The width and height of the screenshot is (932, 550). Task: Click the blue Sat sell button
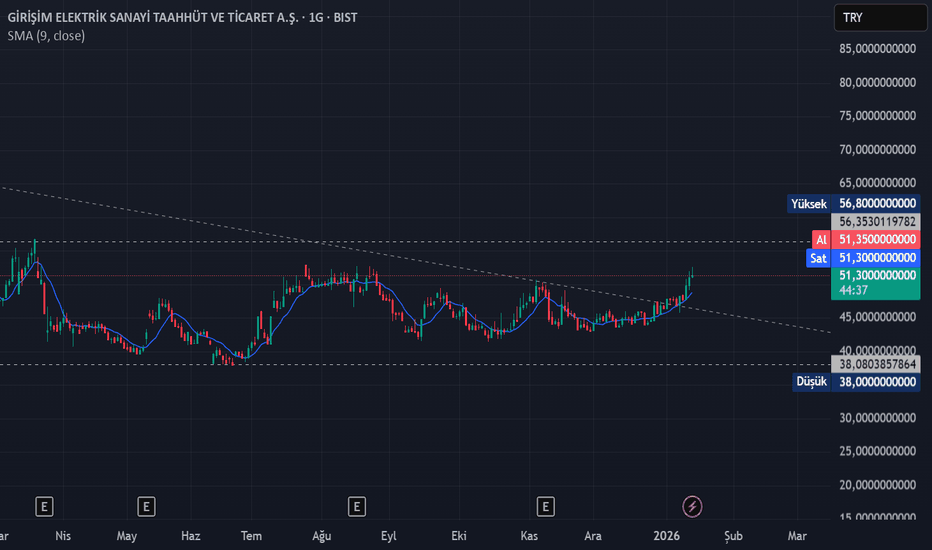point(818,258)
